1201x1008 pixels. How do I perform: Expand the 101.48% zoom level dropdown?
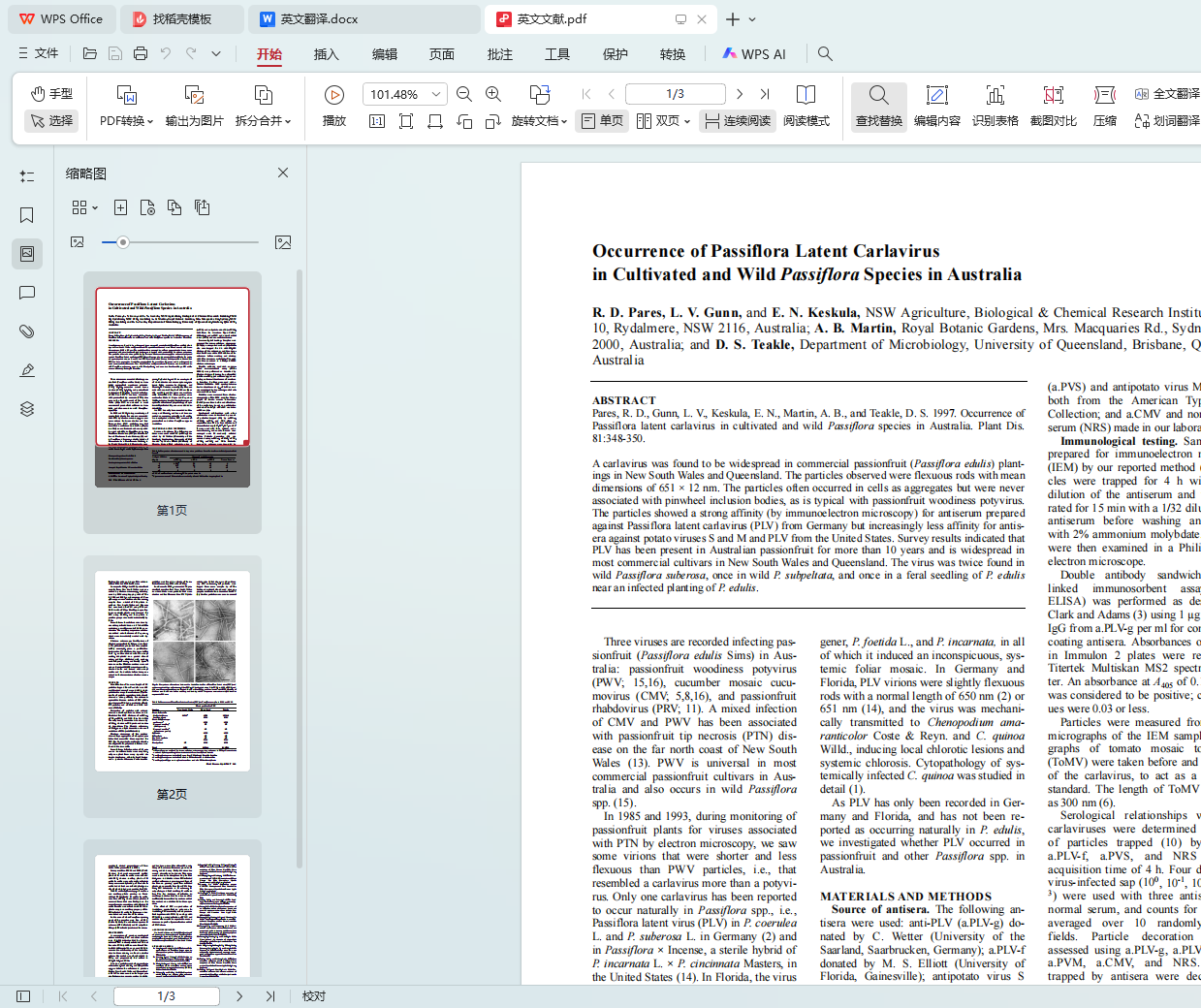436,94
